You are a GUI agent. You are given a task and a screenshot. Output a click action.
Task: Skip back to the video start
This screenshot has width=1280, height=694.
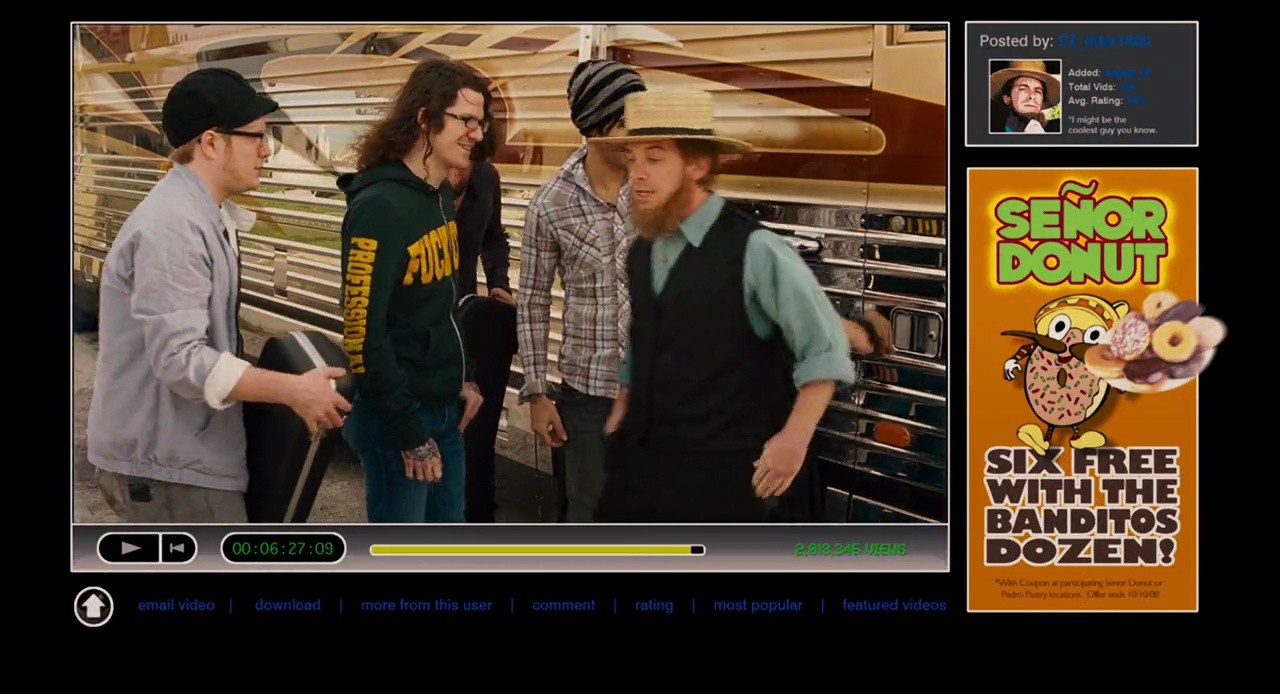178,548
